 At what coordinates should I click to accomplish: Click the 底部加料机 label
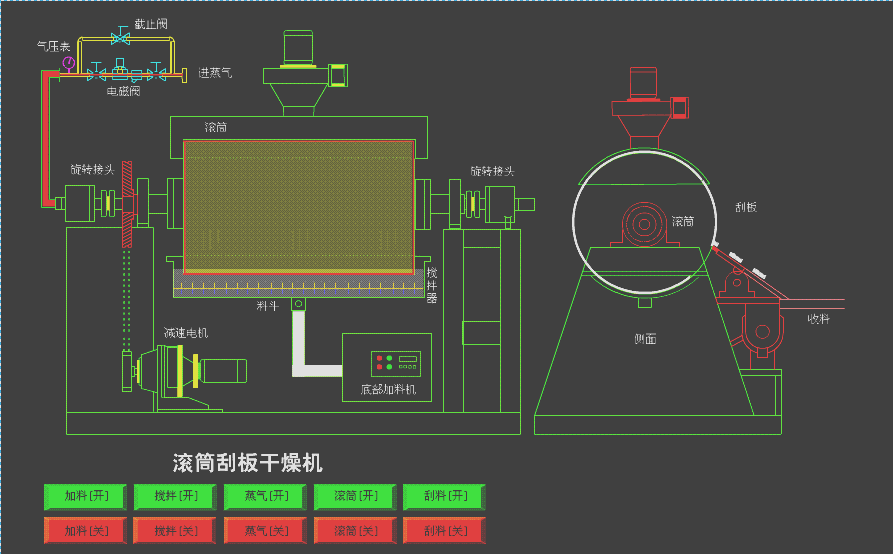(388, 389)
